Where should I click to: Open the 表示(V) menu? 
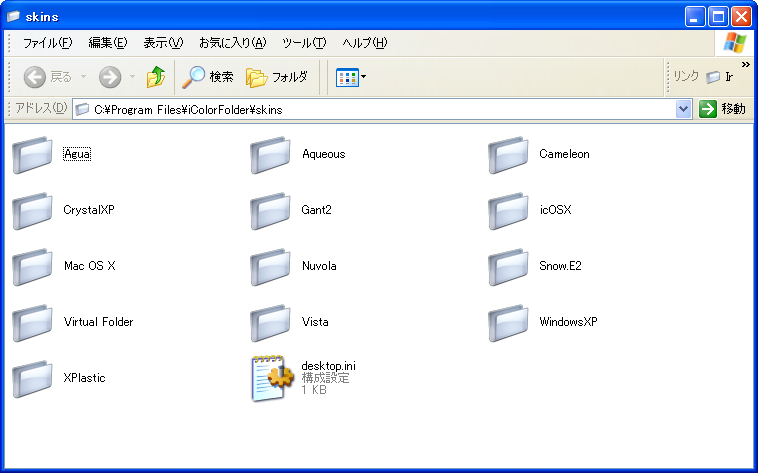click(163, 43)
